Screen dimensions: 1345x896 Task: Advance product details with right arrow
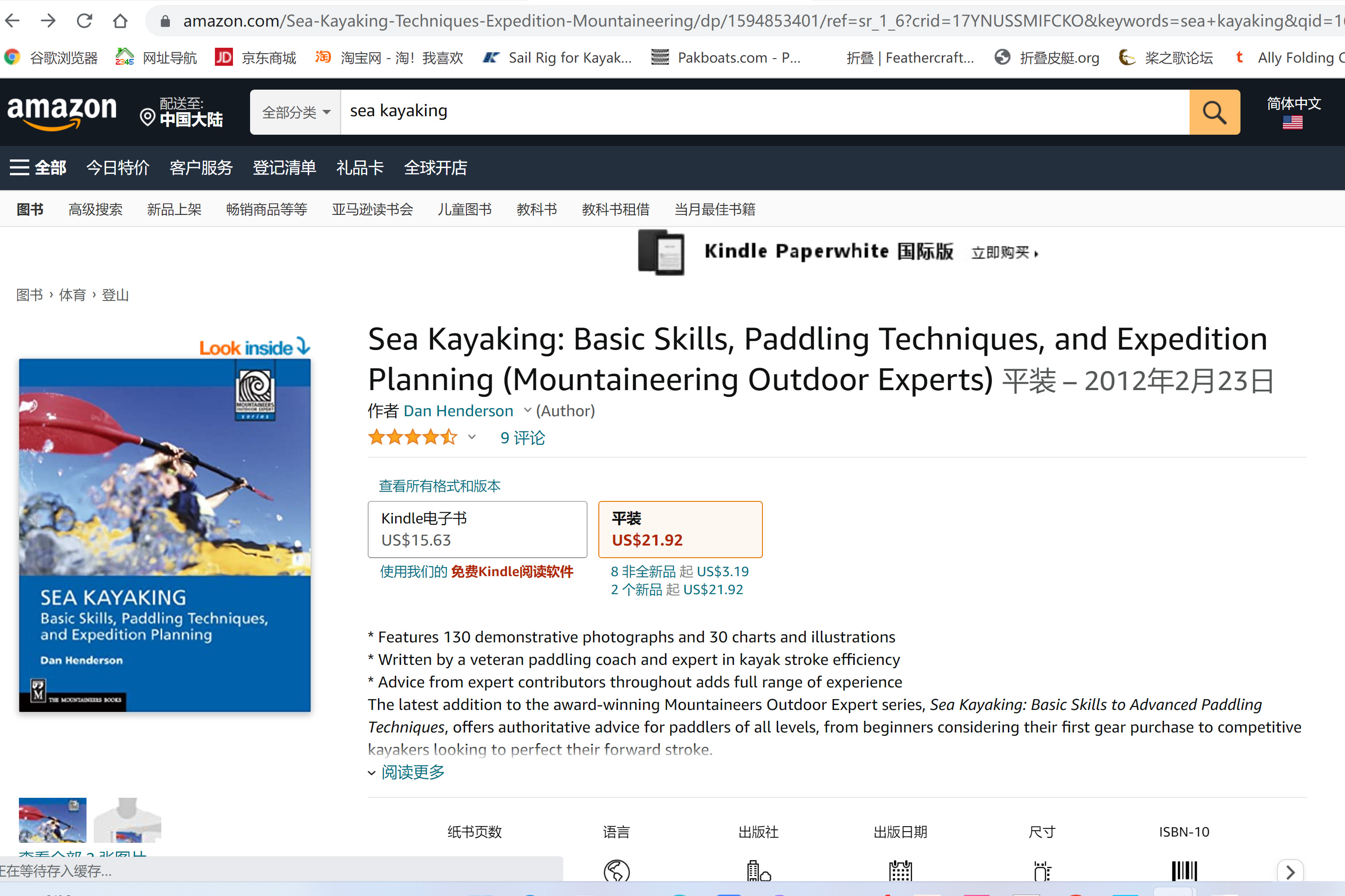point(1290,872)
